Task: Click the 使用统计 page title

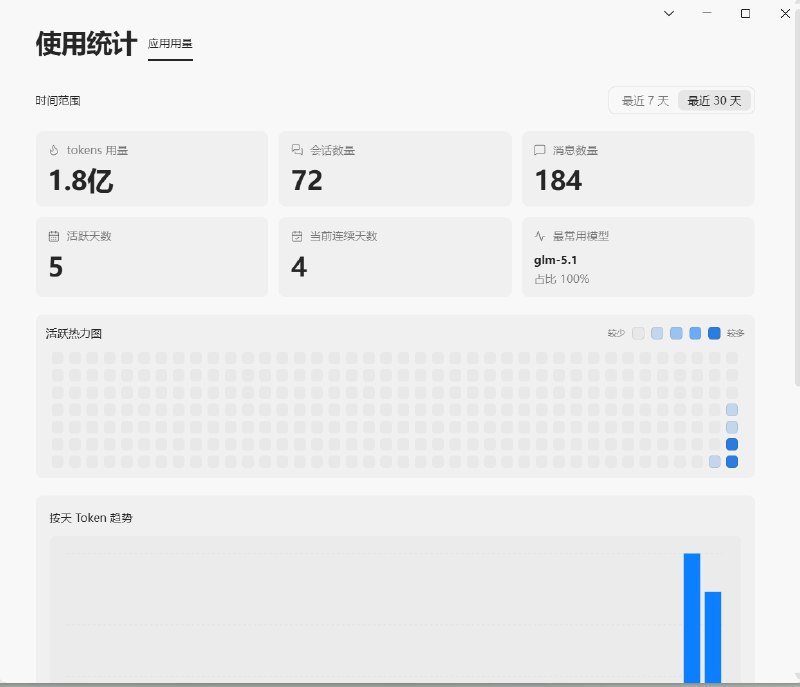Action: coord(86,44)
